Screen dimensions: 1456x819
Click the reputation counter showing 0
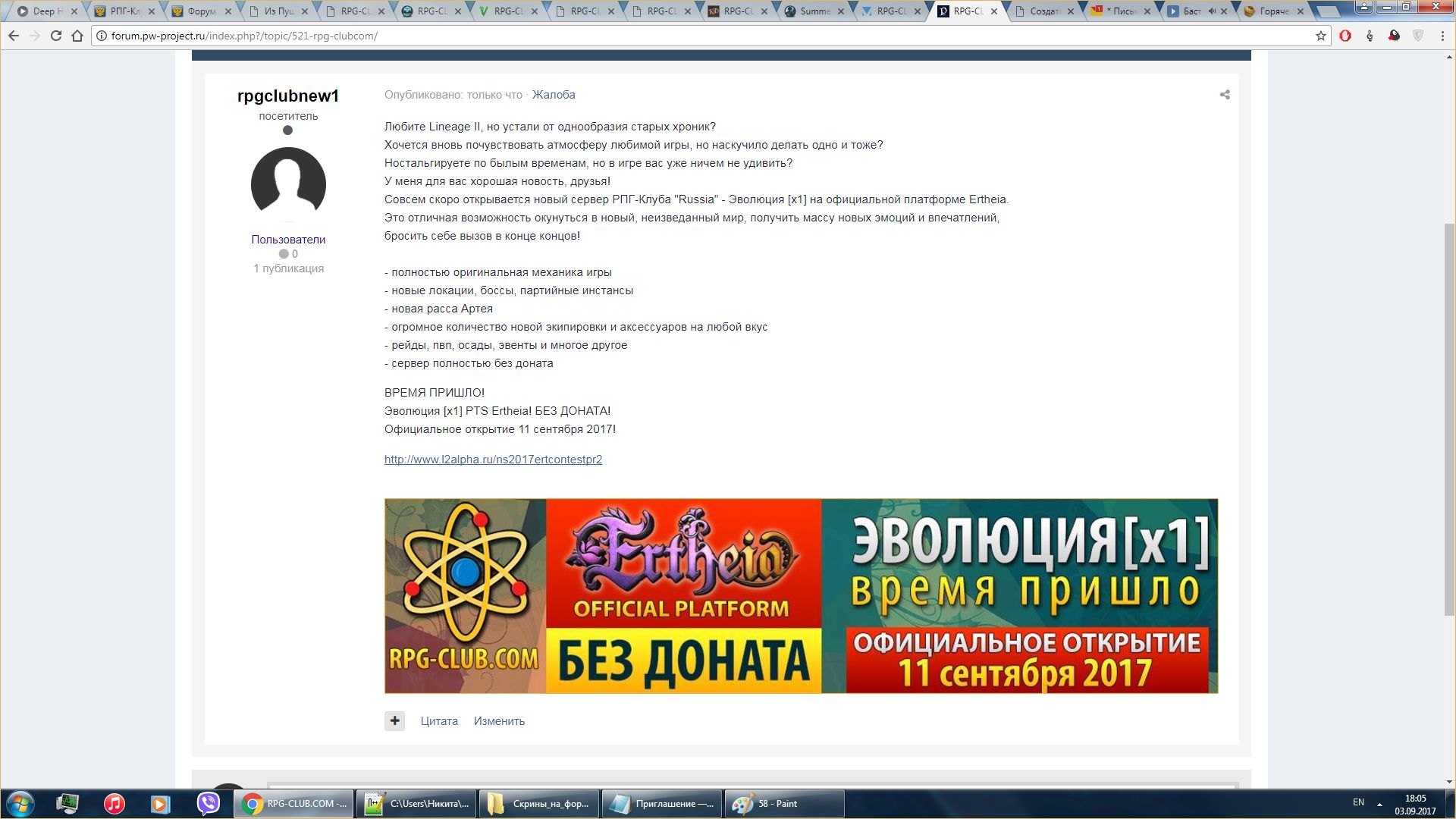pyautogui.click(x=288, y=254)
